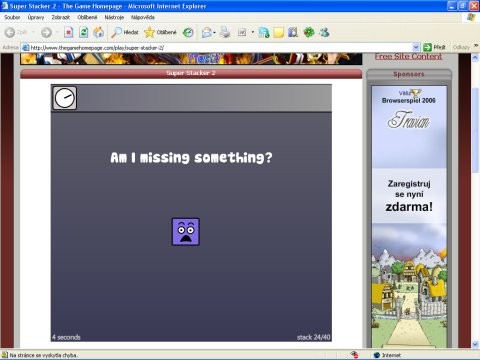This screenshot has height=360, width=480.
Task: Click the Research book toolbar icon
Action: click(293, 32)
